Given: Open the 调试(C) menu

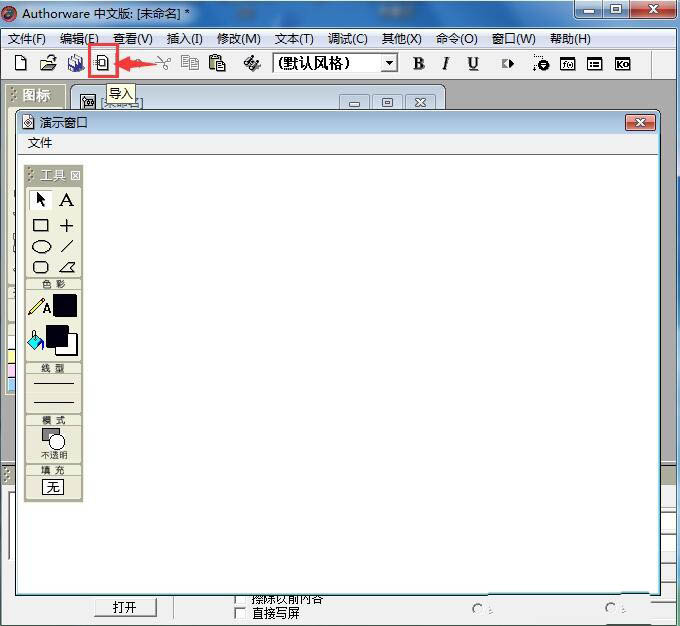Looking at the screenshot, I should point(347,39).
